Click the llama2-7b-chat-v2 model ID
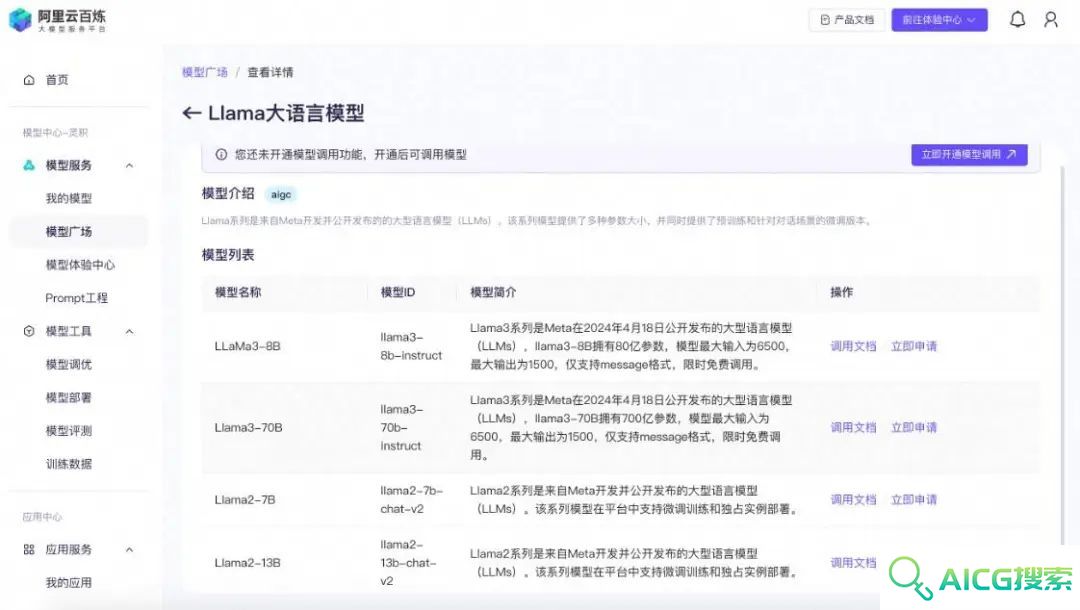Screen dimensions: 1080x610 412,500
